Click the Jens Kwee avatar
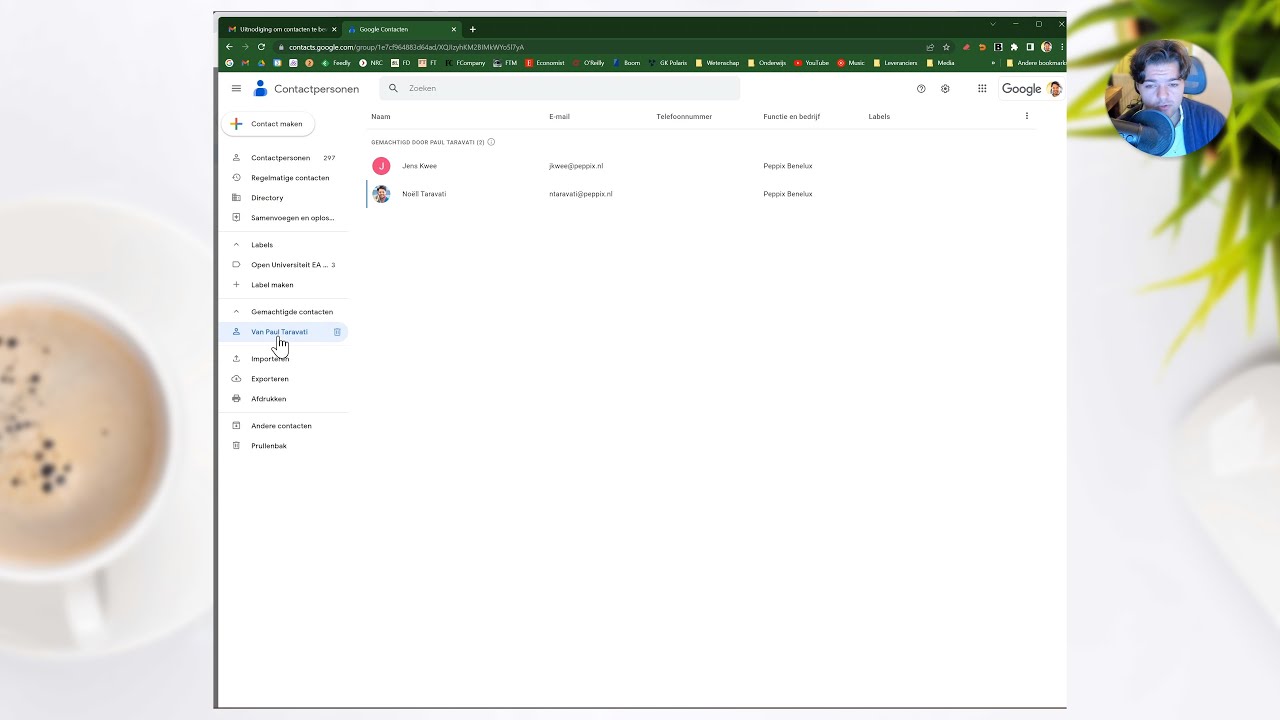Viewport: 1280px width, 720px height. [x=381, y=166]
